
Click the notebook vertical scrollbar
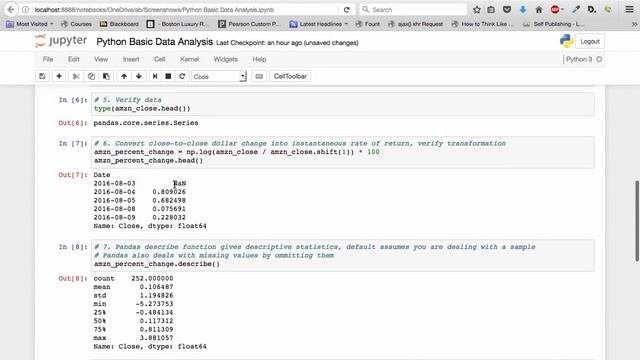pyautogui.click(x=637, y=221)
